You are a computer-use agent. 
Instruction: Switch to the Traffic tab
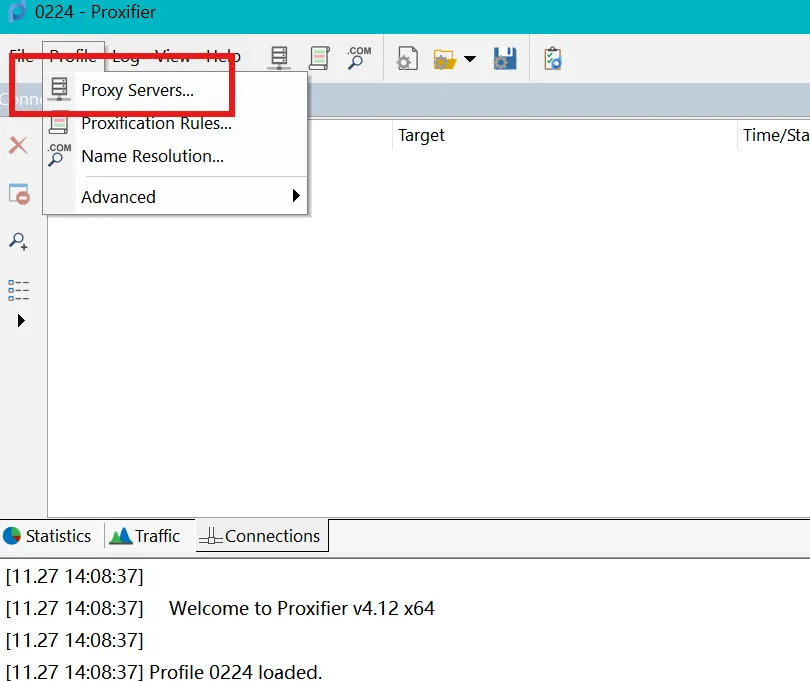point(145,536)
